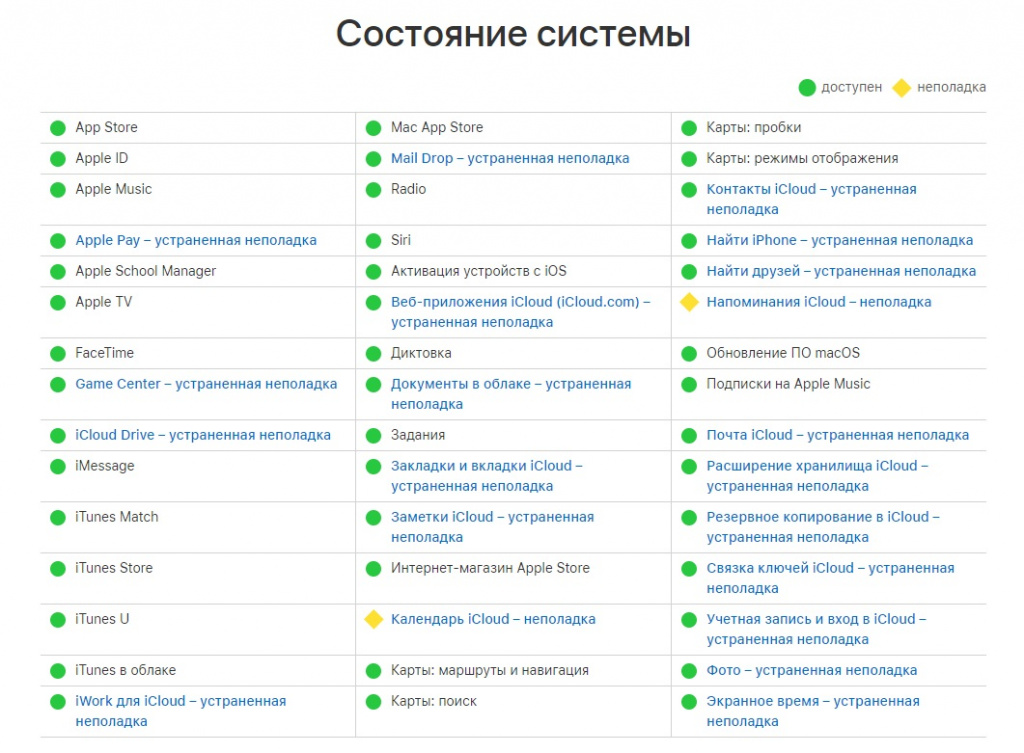This screenshot has height=753, width=1024.
Task: Click the Обновление ПО macOS label
Action: [783, 353]
